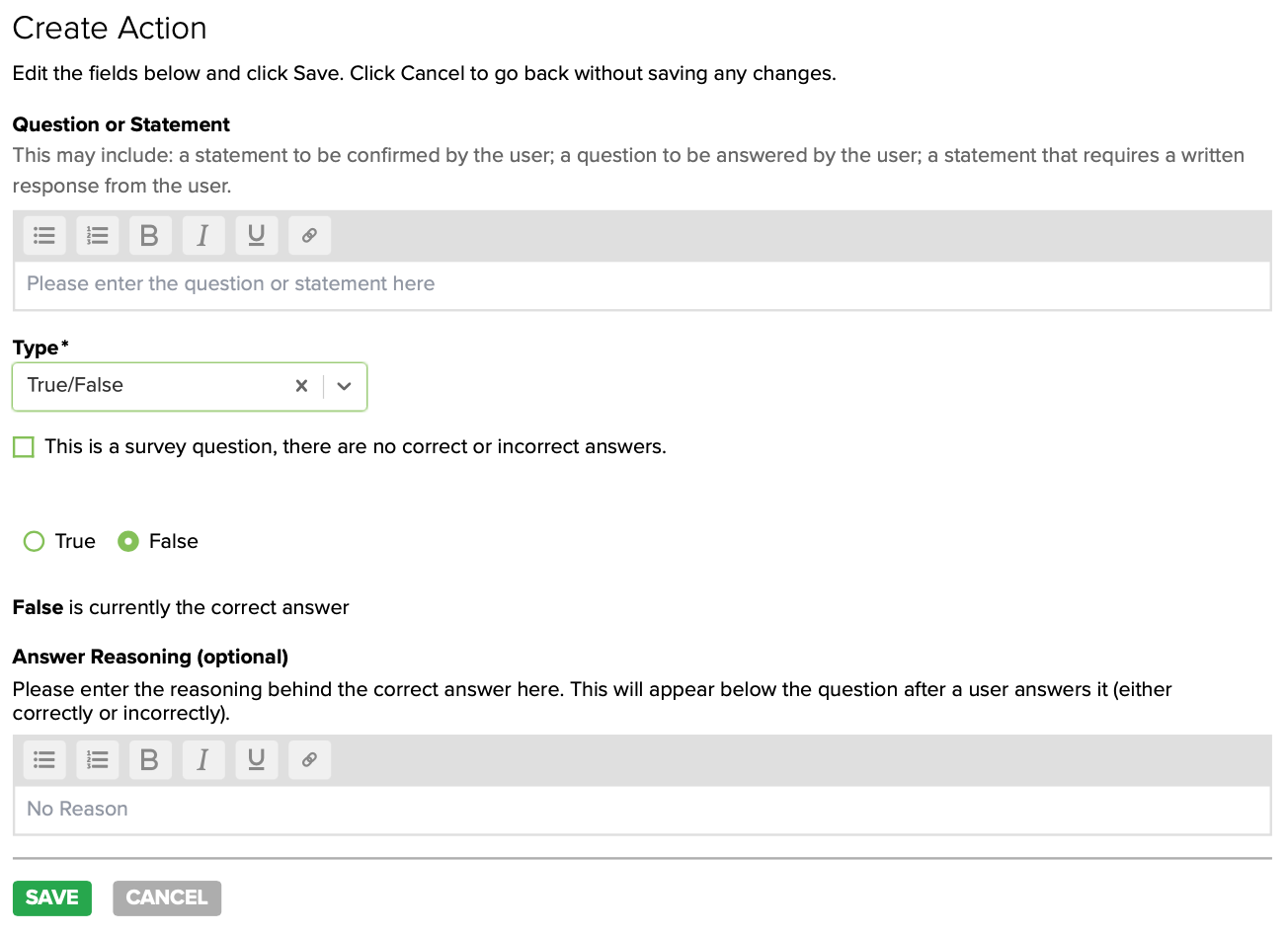Toggle italic in Answer Reasoning toolbar
This screenshot has height=934, width=1288.
click(202, 760)
